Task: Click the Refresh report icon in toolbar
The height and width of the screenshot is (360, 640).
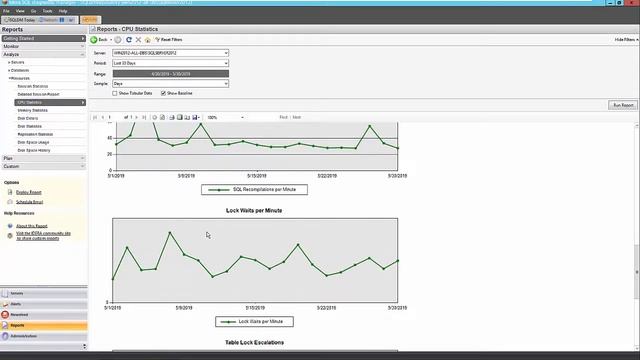Action: (129, 40)
